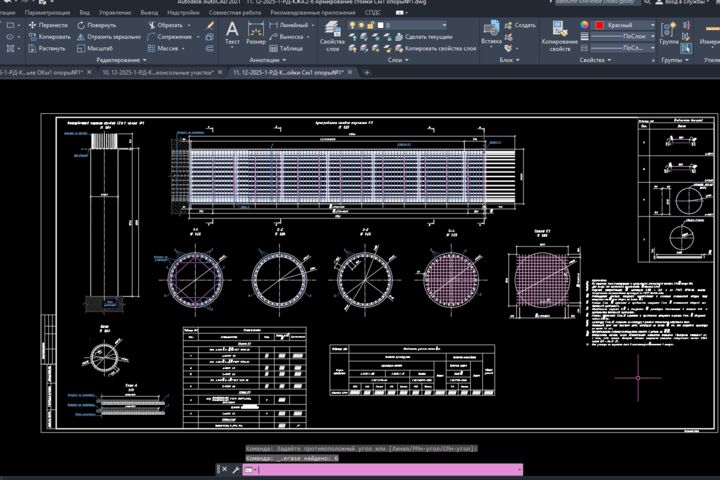The height and width of the screenshot is (480, 720).
Task: Toggle the layer on/off lightbulb
Action: click(x=352, y=25)
